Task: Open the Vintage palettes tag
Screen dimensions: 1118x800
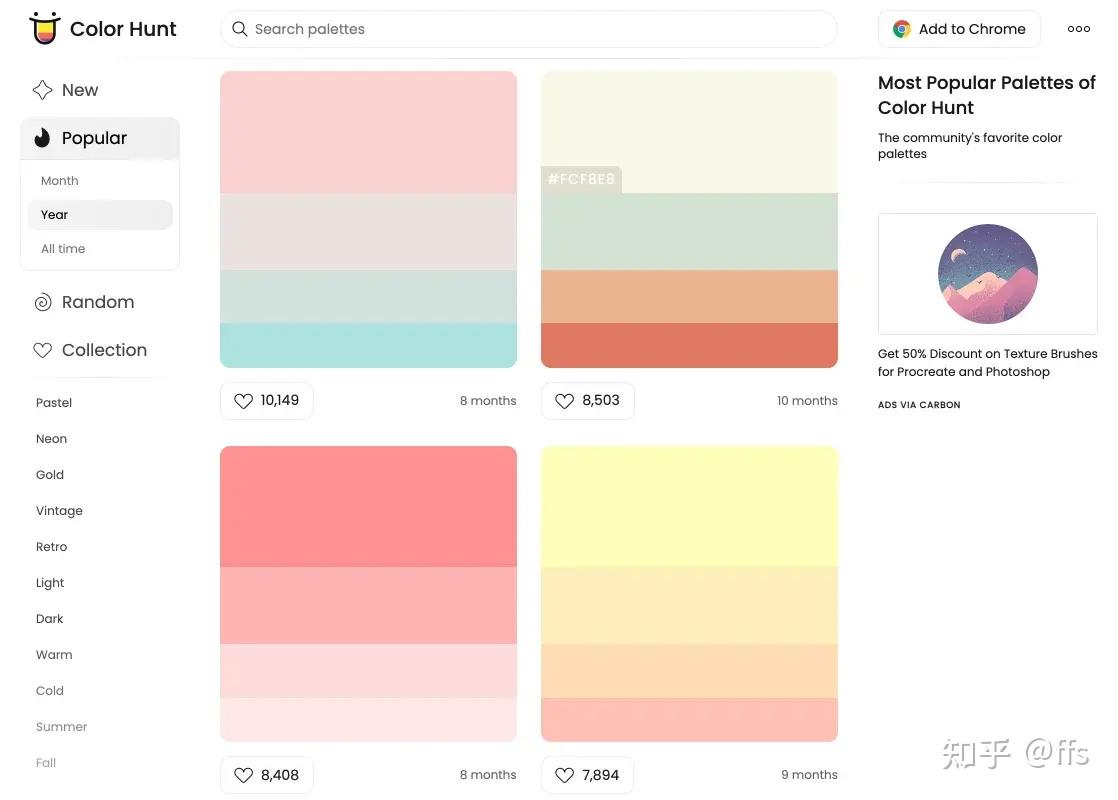Action: [x=59, y=511]
